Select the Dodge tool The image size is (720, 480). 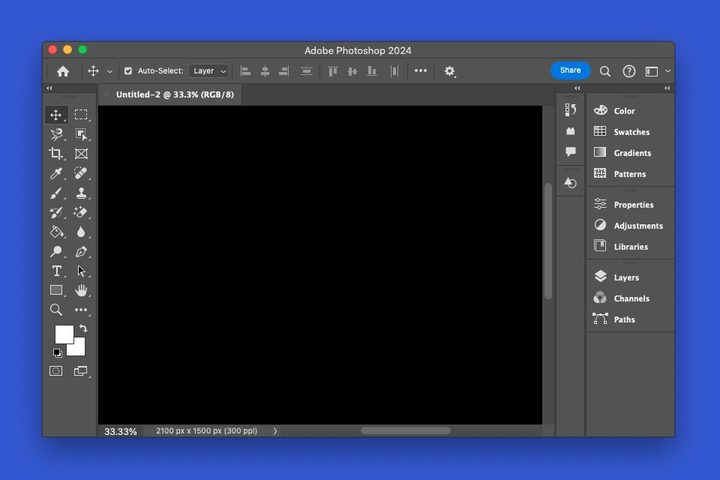pos(56,252)
